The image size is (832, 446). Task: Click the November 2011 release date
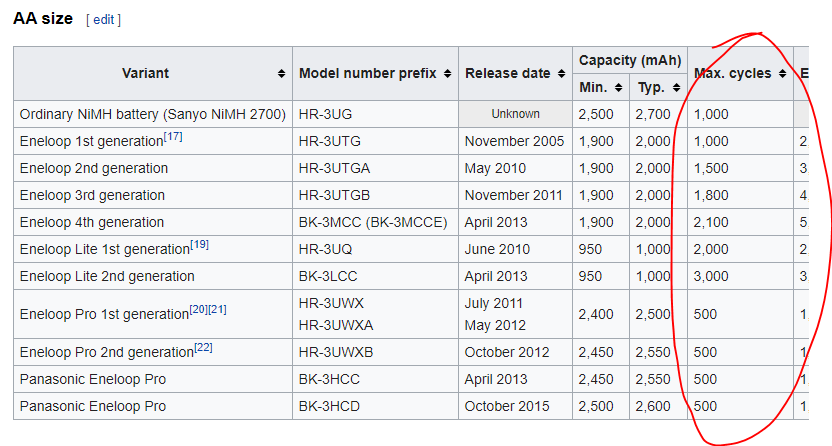pyautogui.click(x=515, y=195)
